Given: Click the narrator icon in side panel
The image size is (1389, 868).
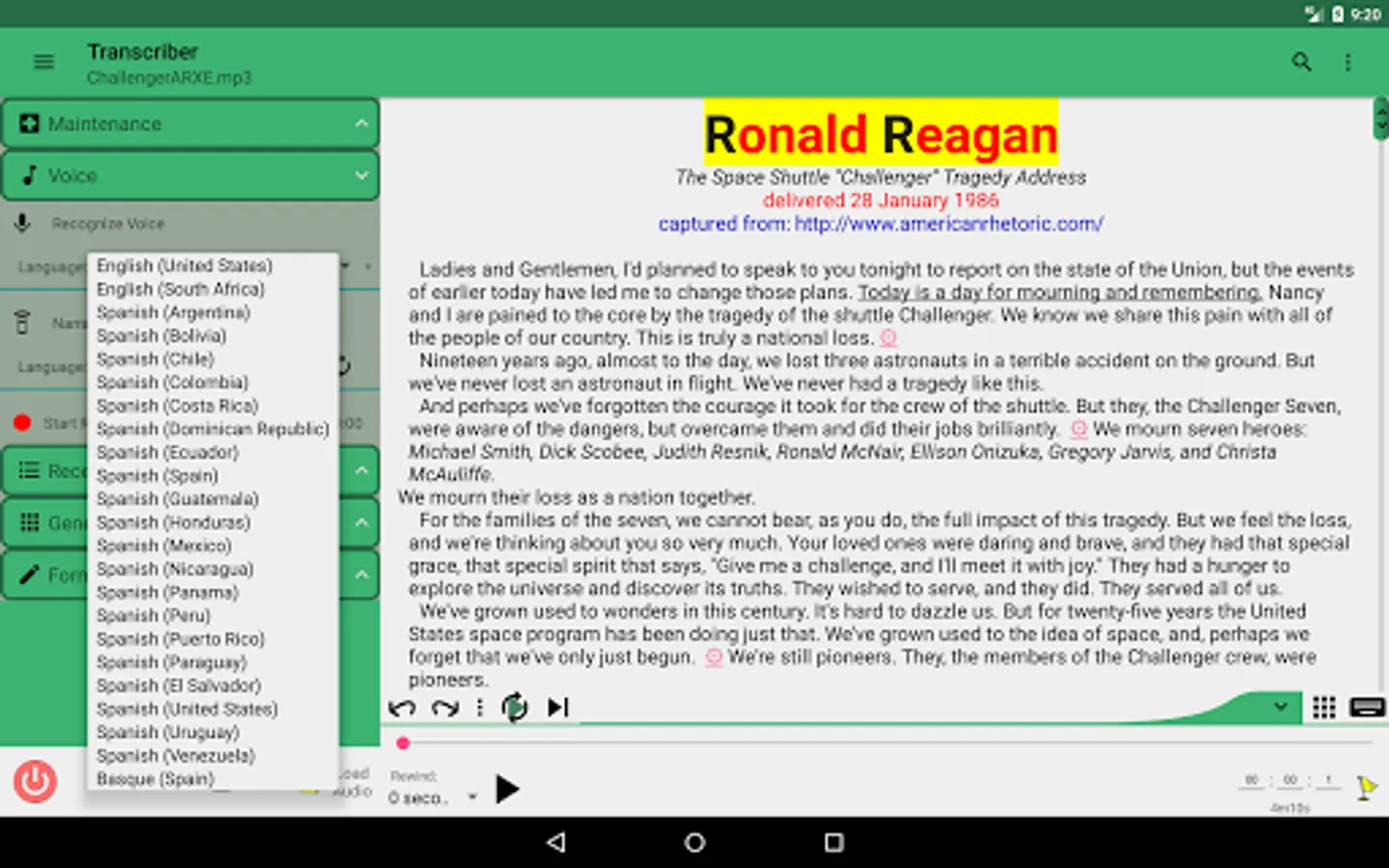Looking at the screenshot, I should point(22,322).
